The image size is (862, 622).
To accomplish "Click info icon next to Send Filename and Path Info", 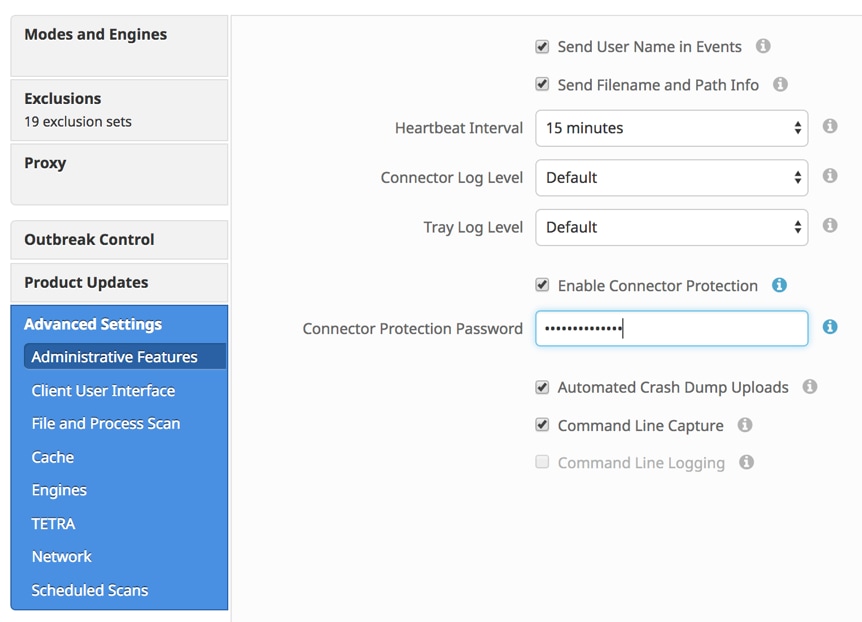I will pyautogui.click(x=780, y=85).
